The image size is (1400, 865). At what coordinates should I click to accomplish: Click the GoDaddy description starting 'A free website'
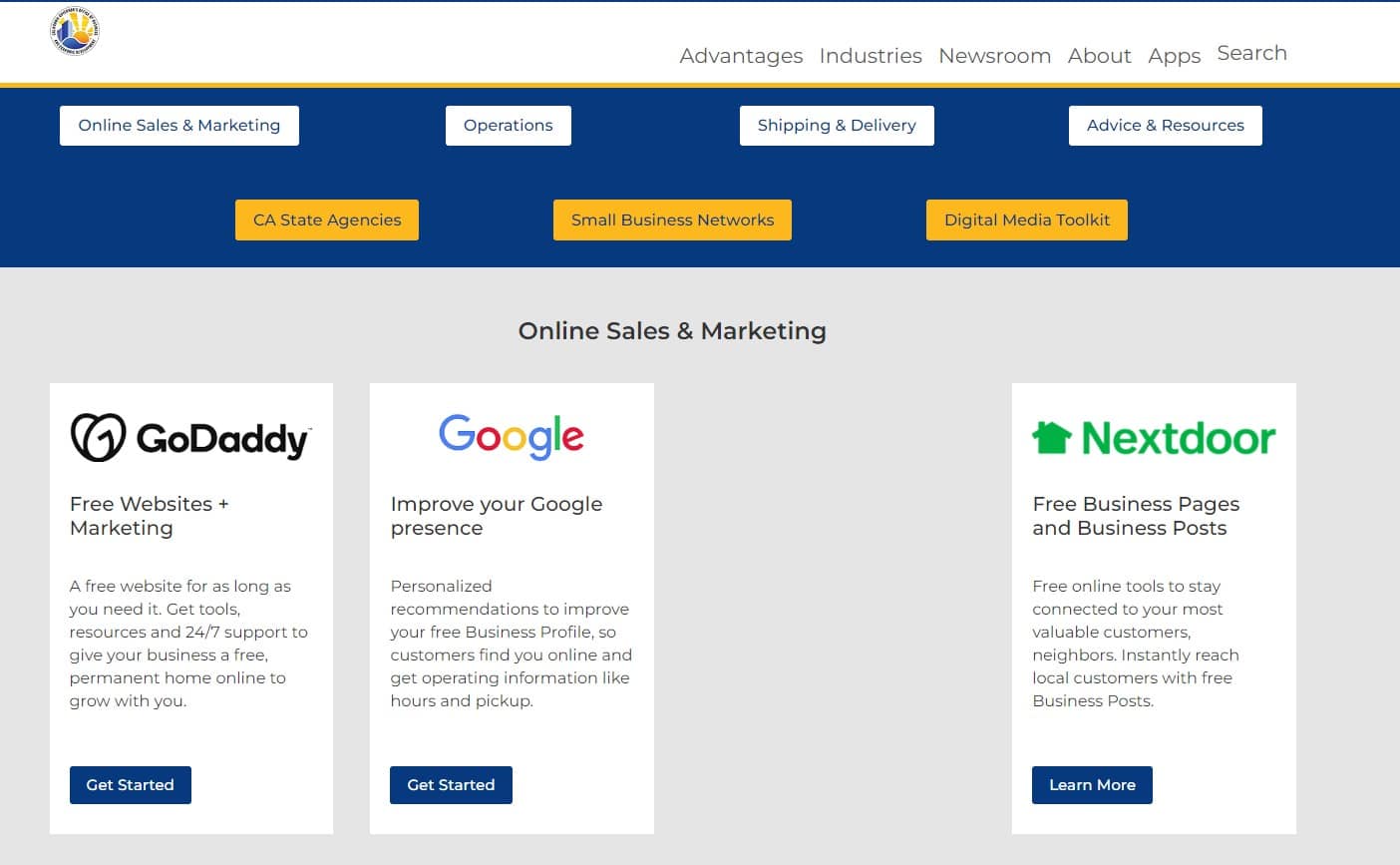(x=188, y=644)
